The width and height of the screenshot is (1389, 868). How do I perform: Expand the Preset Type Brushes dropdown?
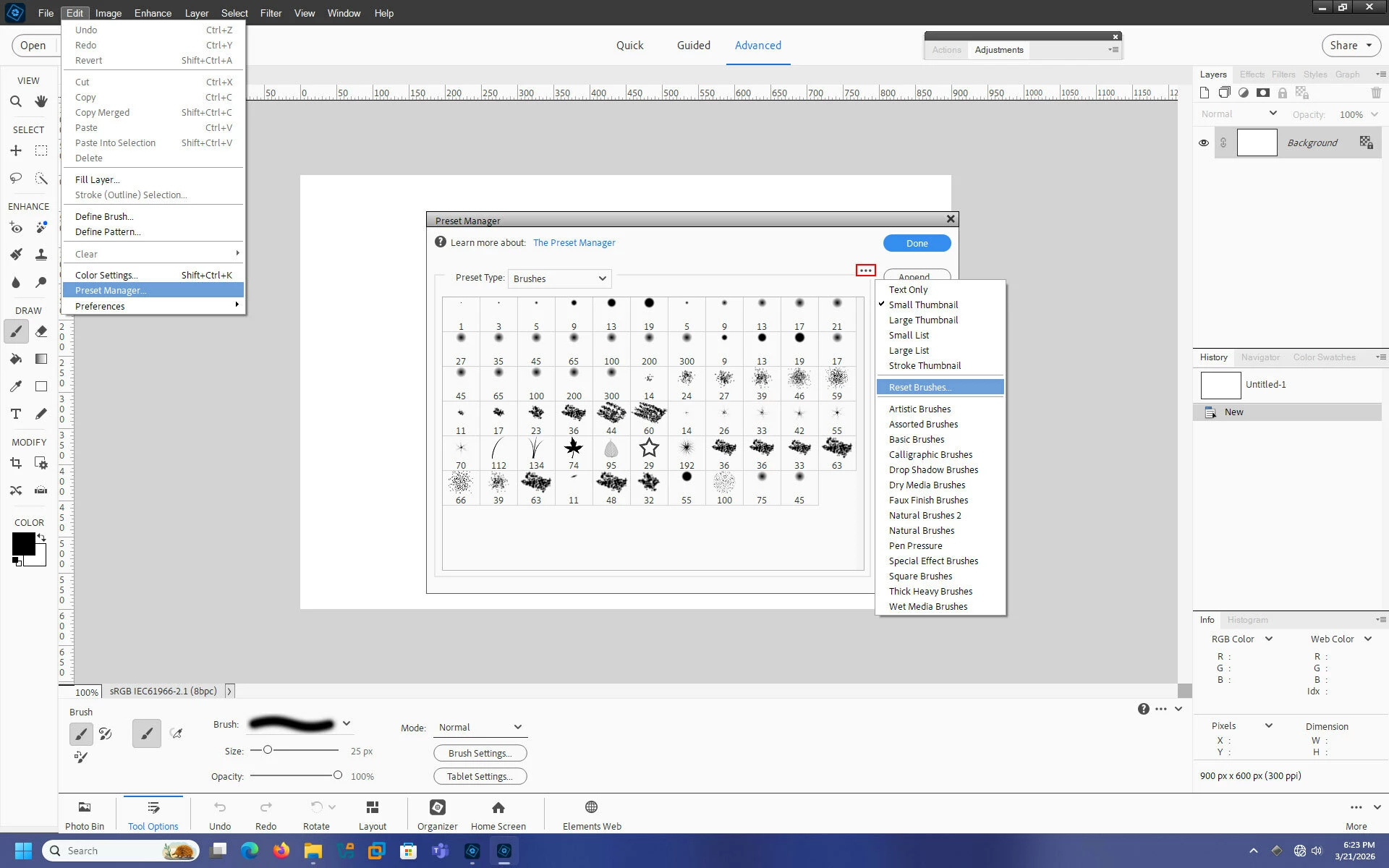click(559, 278)
